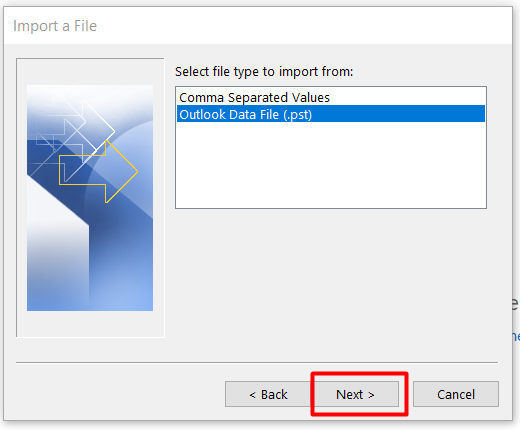Select Outlook Data File (.pst) entry
The image size is (520, 430).
[x=331, y=114]
